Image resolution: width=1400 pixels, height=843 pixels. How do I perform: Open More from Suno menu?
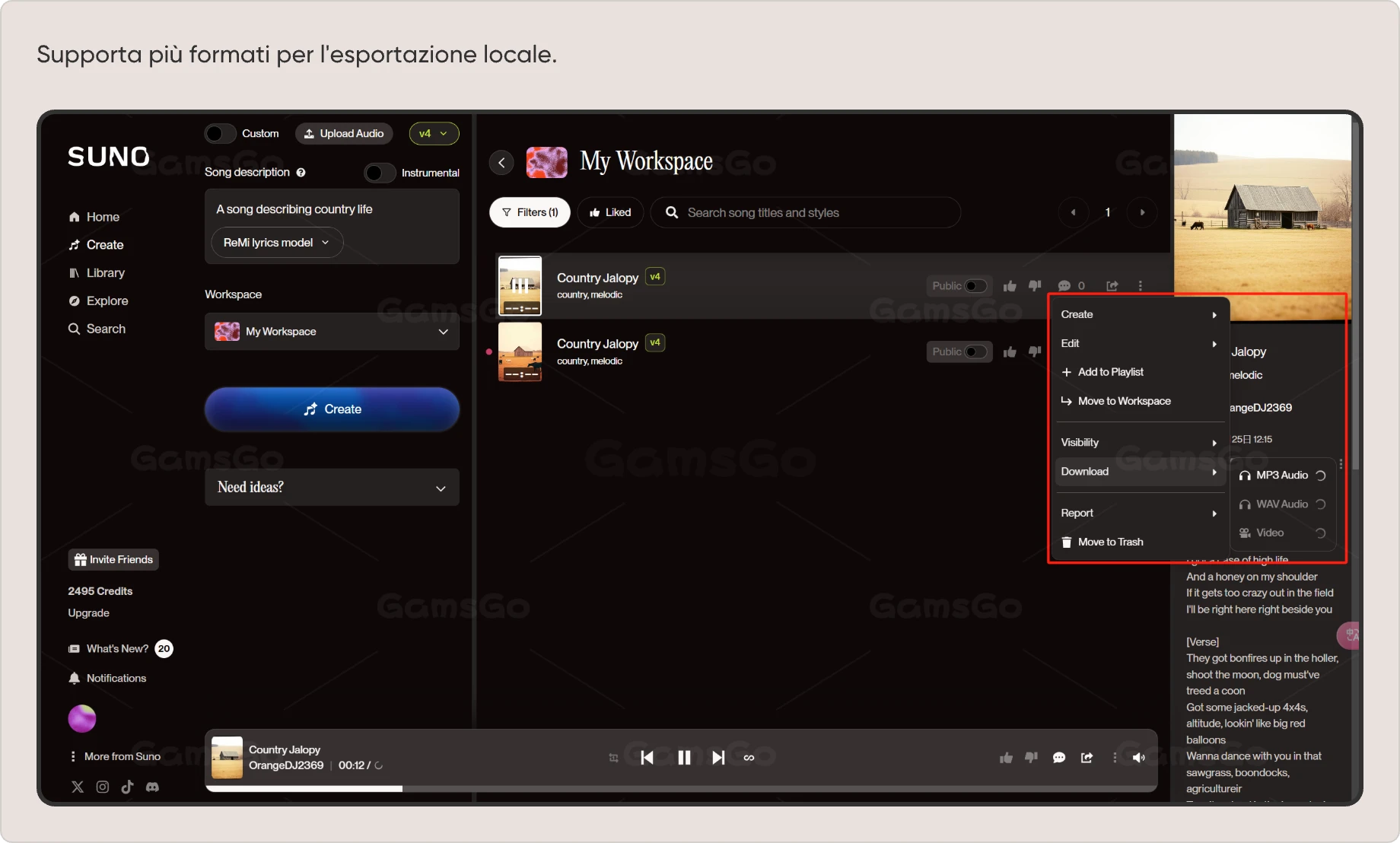point(115,756)
